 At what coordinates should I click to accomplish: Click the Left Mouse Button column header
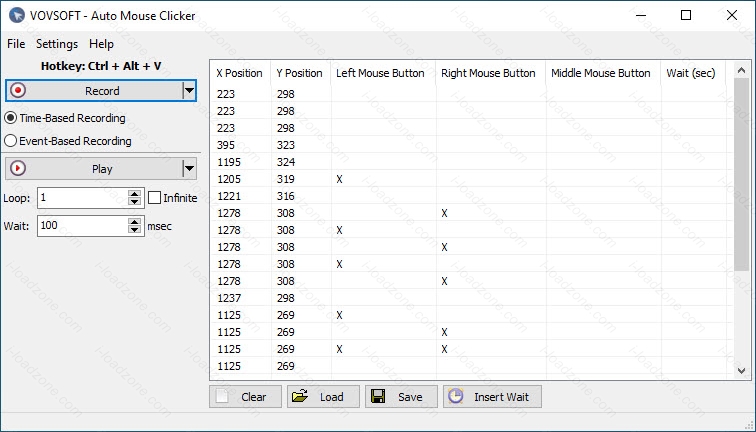(x=382, y=73)
